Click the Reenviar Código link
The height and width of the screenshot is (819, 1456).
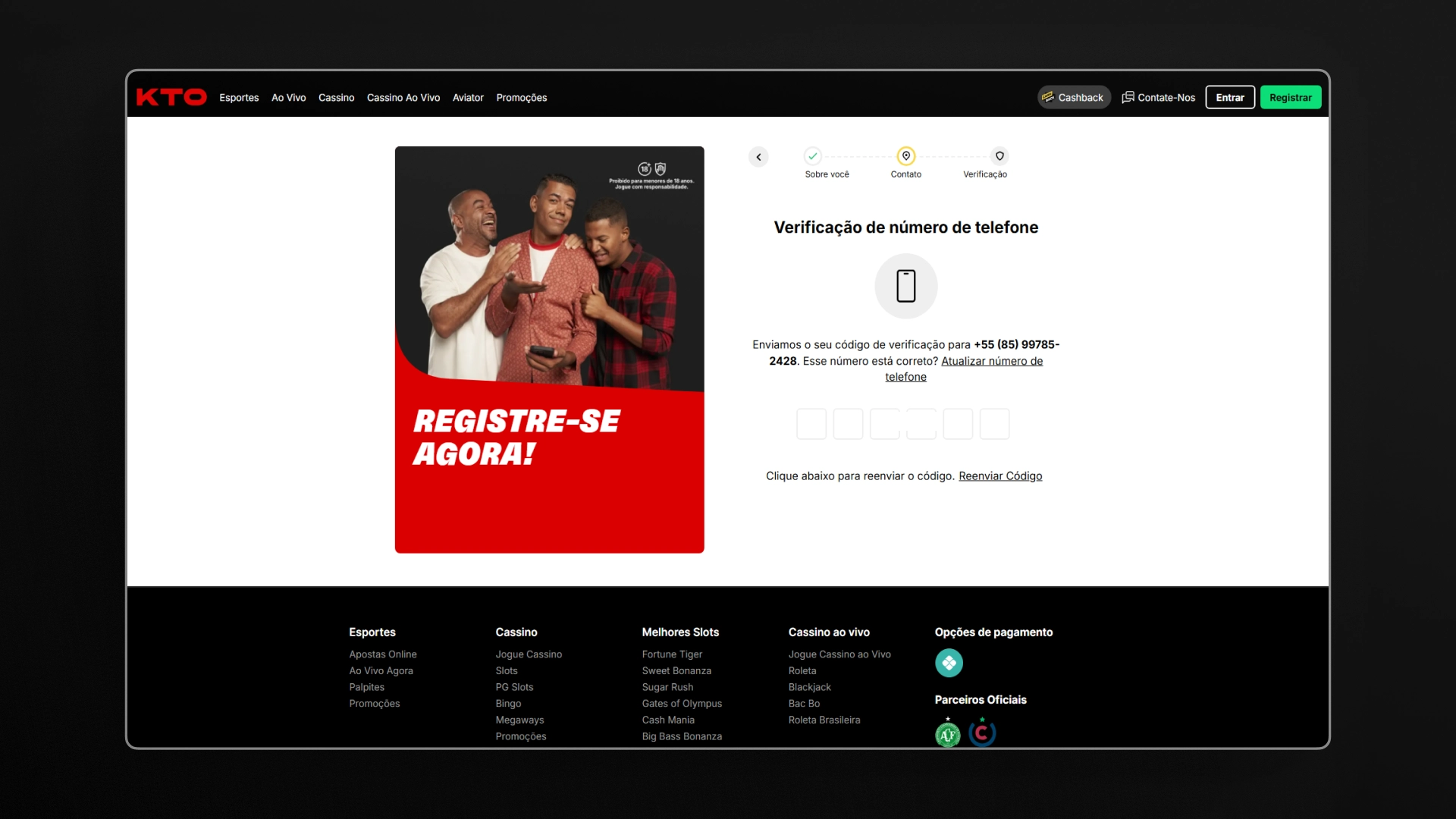pyautogui.click(x=1000, y=476)
